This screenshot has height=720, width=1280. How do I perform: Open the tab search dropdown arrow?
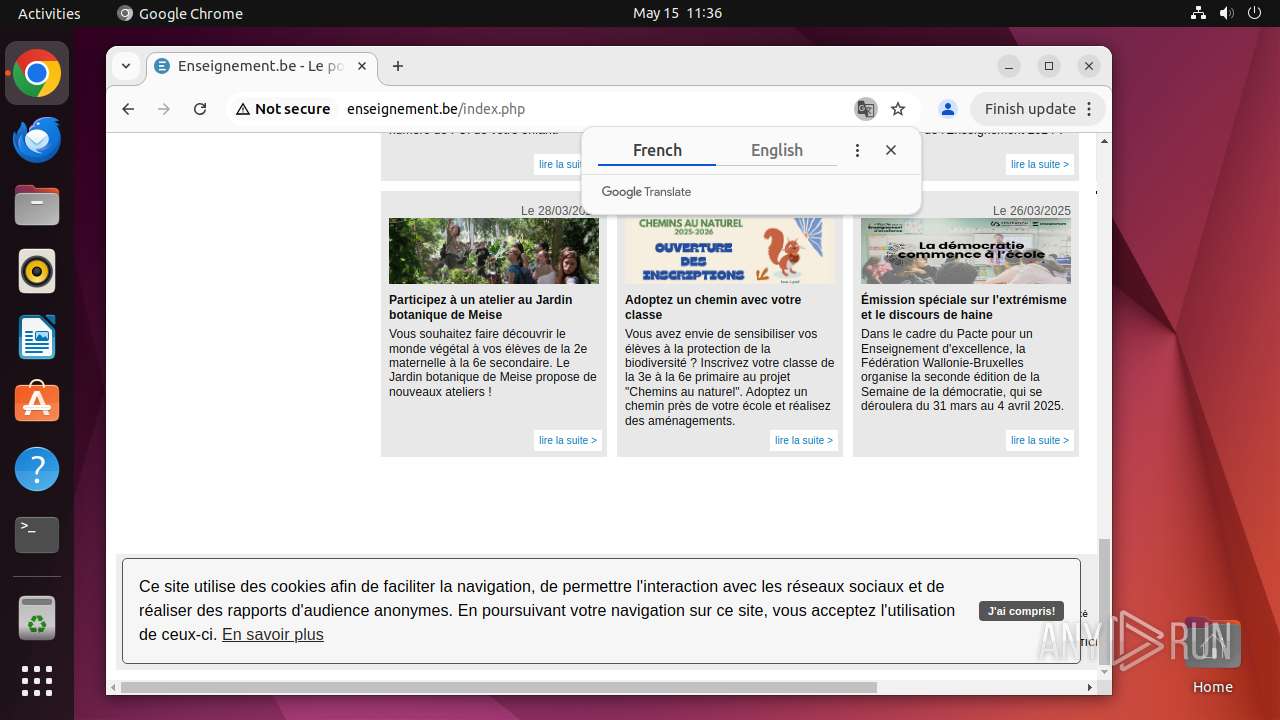click(x=126, y=66)
